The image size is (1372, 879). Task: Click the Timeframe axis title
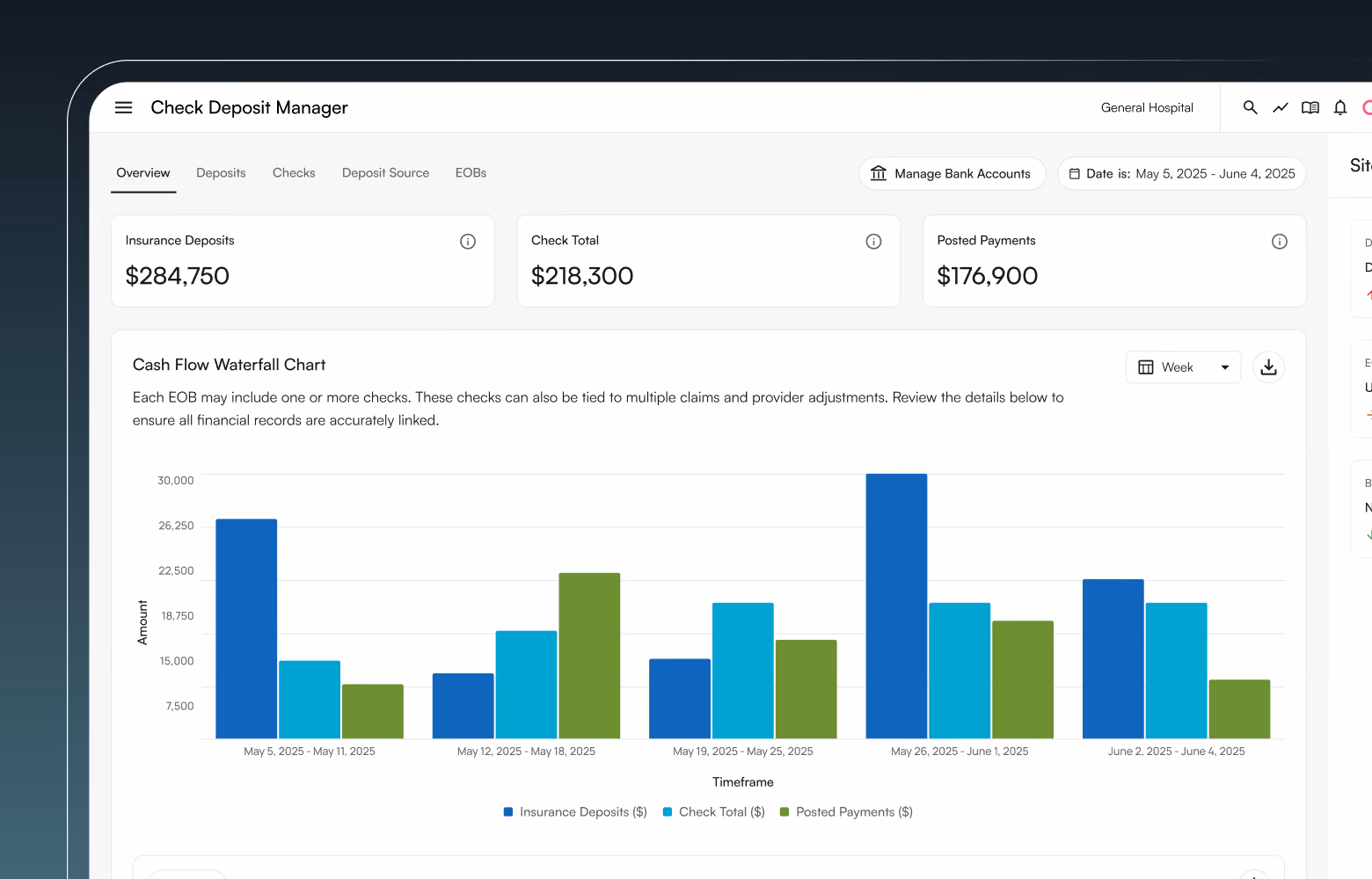pyautogui.click(x=743, y=782)
